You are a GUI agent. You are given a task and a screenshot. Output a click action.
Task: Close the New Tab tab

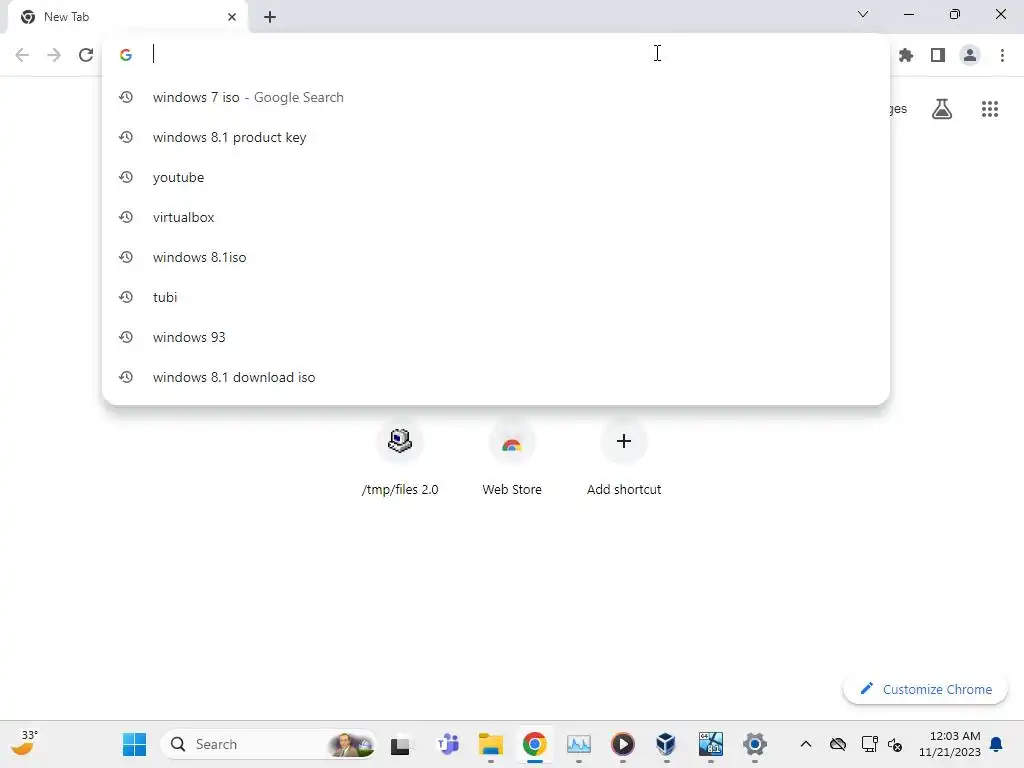tap(232, 17)
